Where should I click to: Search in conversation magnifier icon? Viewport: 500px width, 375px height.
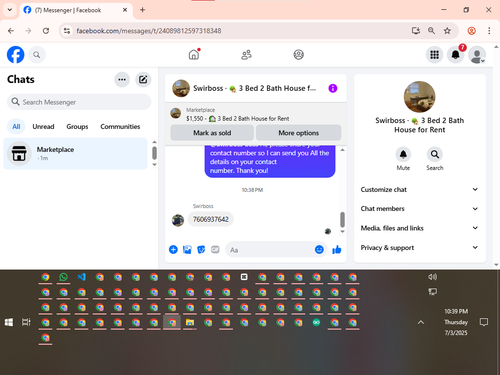click(x=435, y=154)
